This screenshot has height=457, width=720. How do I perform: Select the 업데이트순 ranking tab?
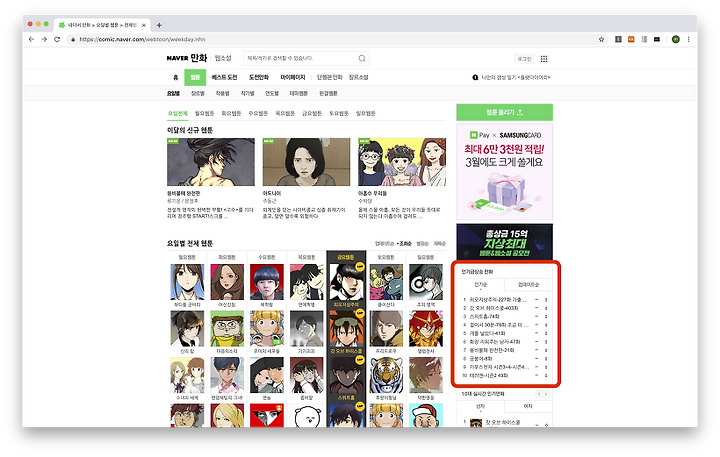[x=528, y=285]
